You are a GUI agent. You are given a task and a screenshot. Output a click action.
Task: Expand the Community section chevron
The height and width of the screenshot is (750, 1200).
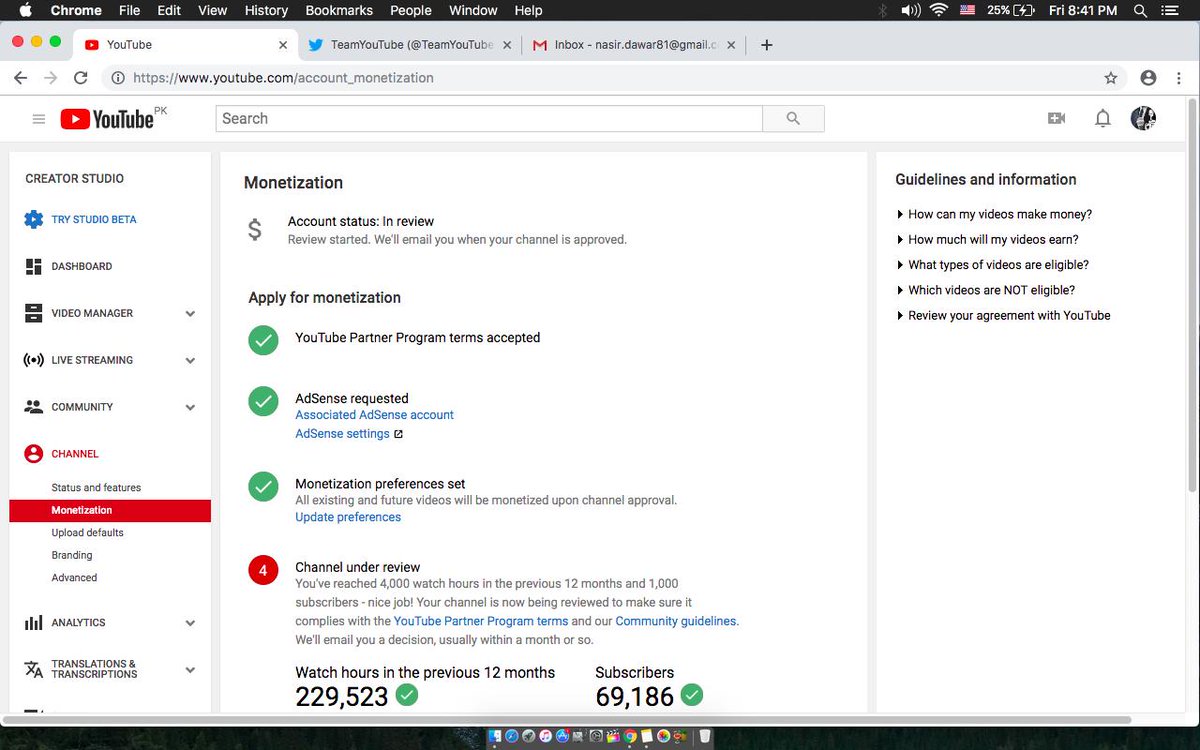coord(190,408)
